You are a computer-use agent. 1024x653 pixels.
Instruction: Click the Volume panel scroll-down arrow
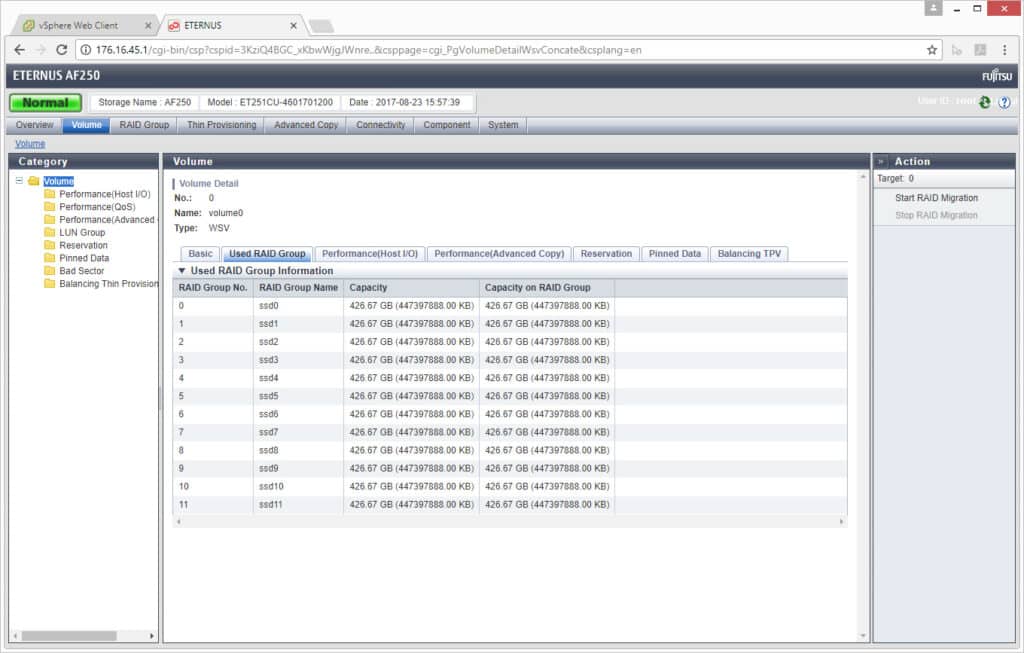pyautogui.click(x=863, y=635)
